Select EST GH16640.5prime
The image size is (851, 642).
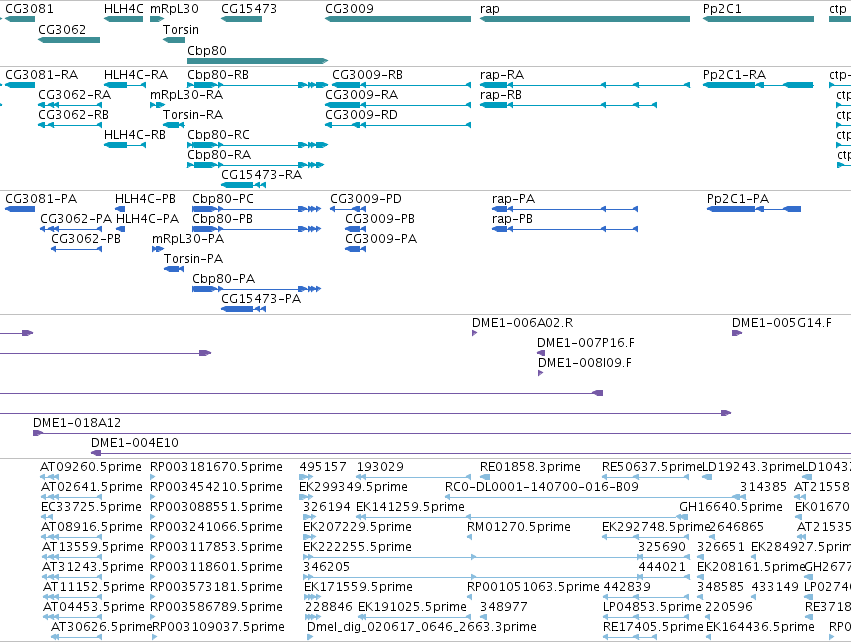731,507
